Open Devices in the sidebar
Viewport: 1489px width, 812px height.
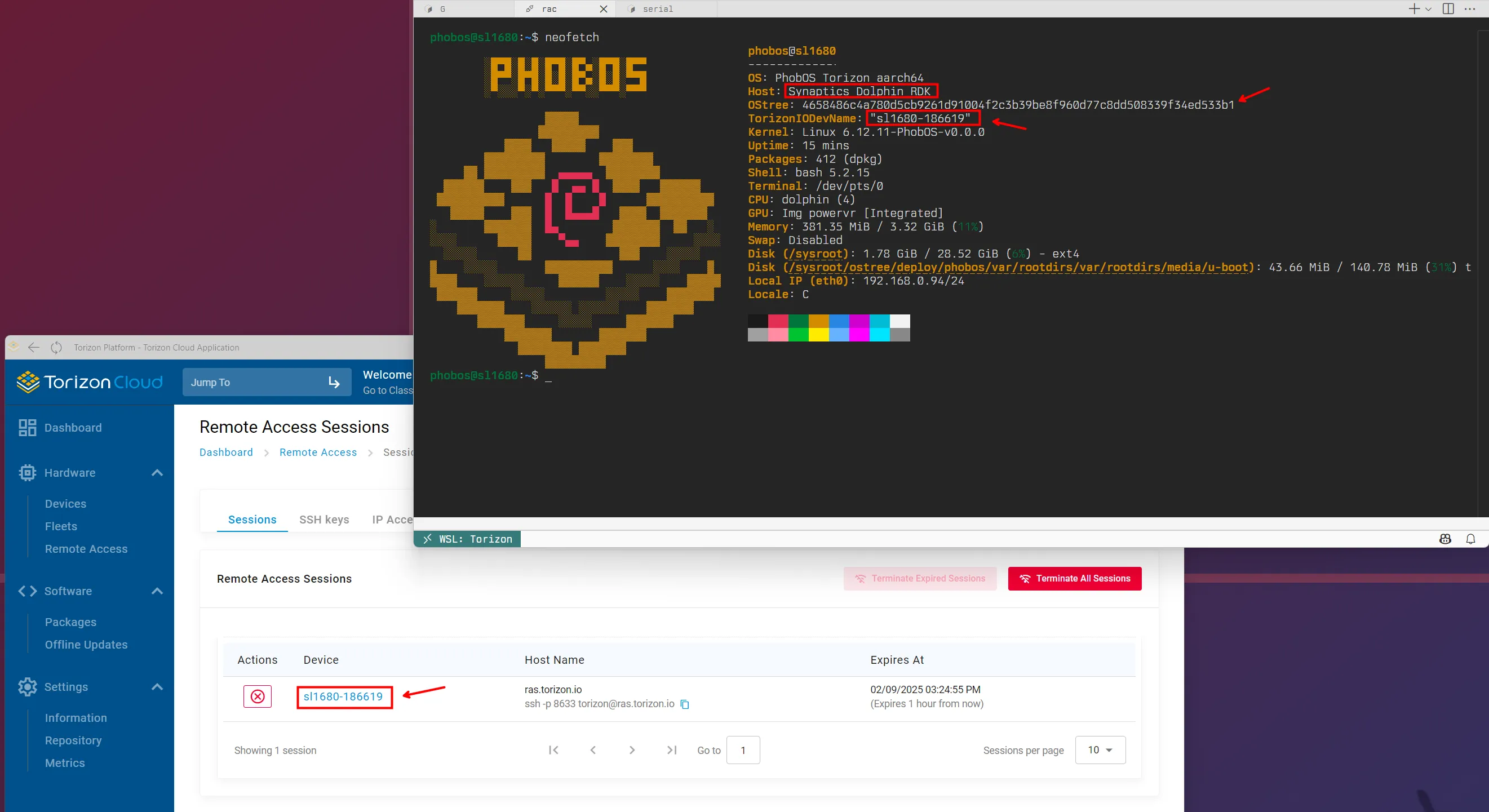[x=65, y=504]
